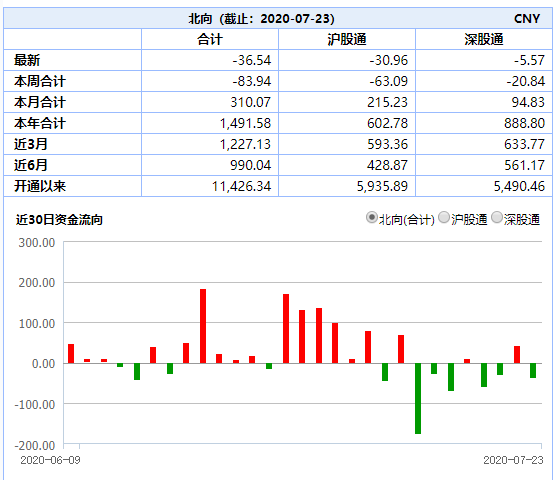
Task: Click the value -30.96
Action: 389,60
